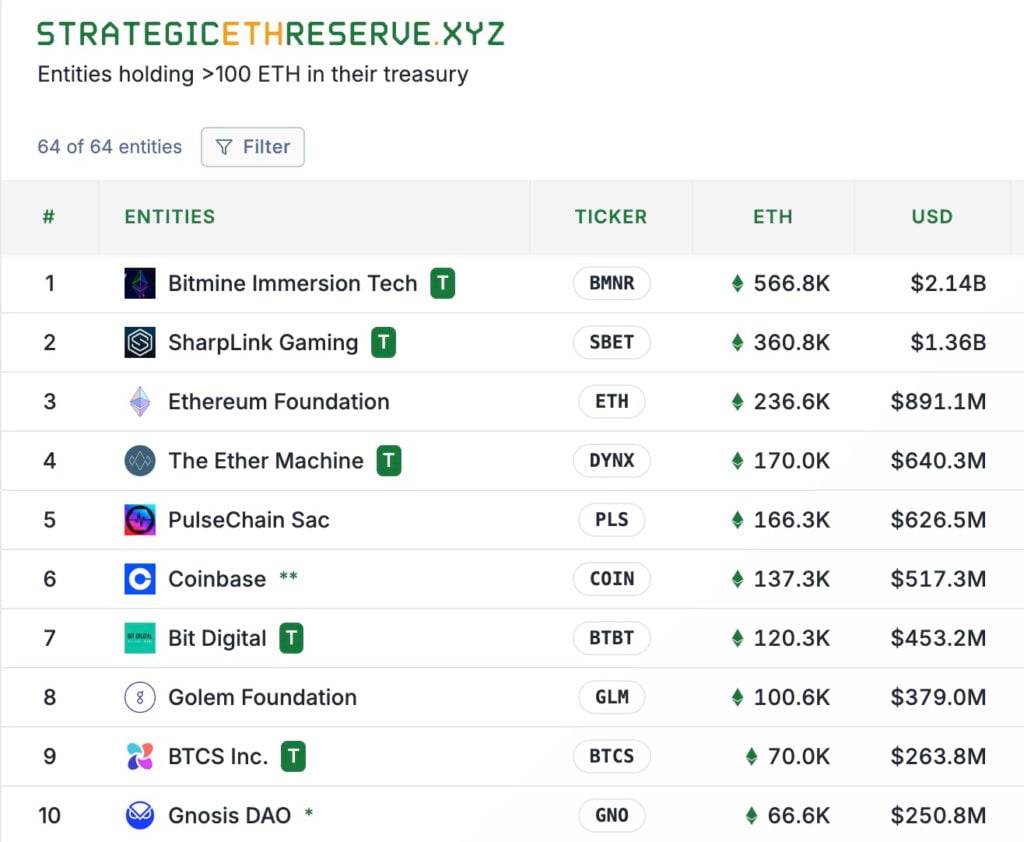The height and width of the screenshot is (842, 1024).
Task: Sort by the USD column header
Action: point(932,217)
